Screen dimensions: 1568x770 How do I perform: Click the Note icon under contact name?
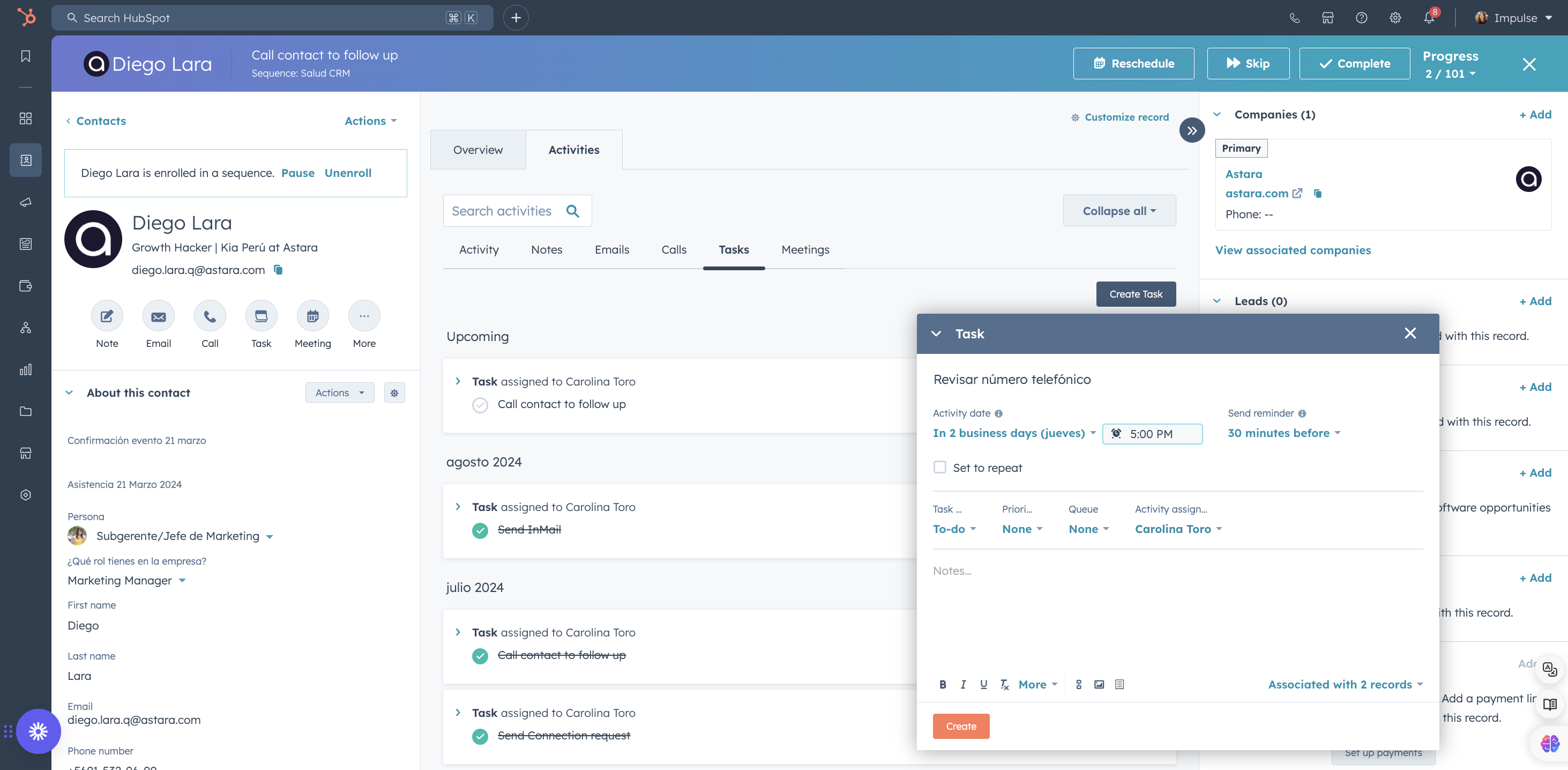[107, 316]
